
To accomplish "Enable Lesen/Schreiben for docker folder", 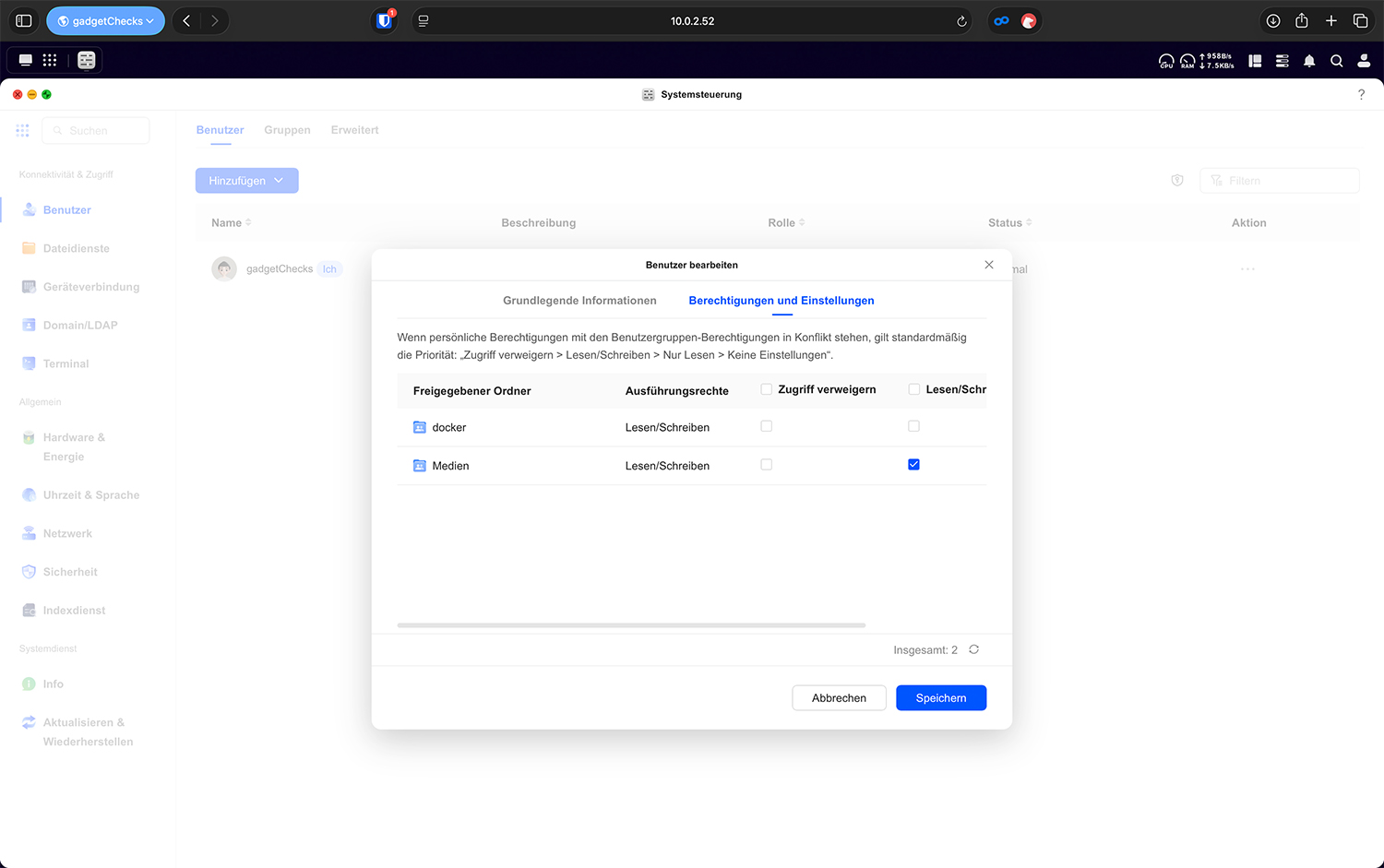I will point(913,426).
